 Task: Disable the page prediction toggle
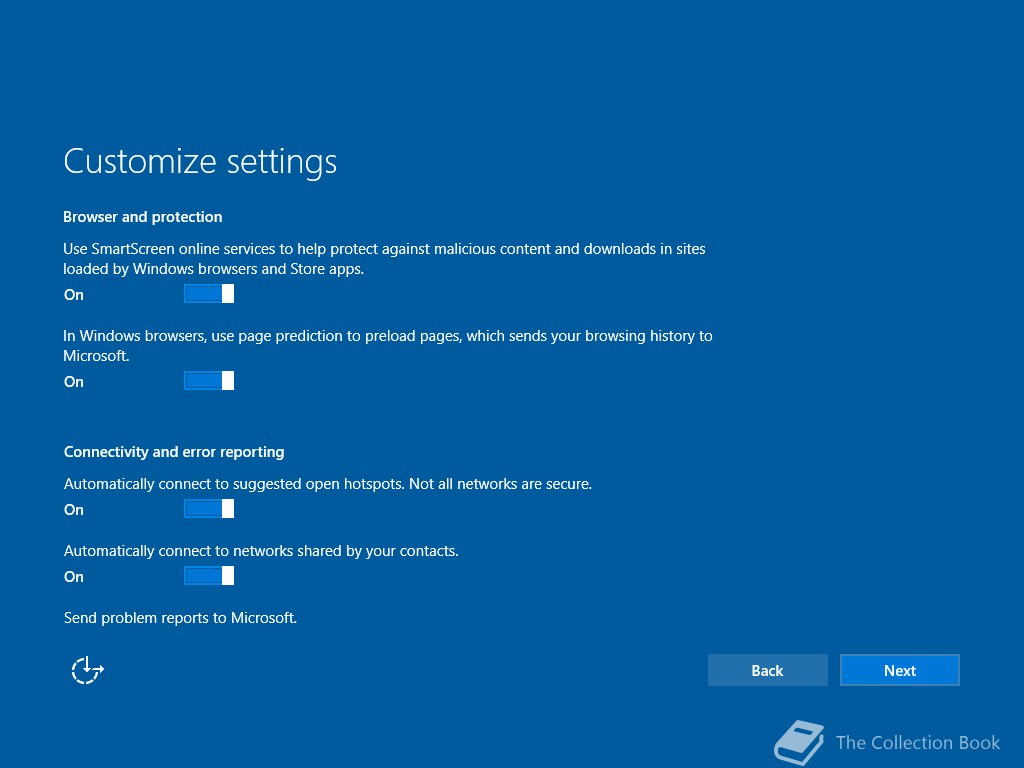pyautogui.click(x=209, y=381)
